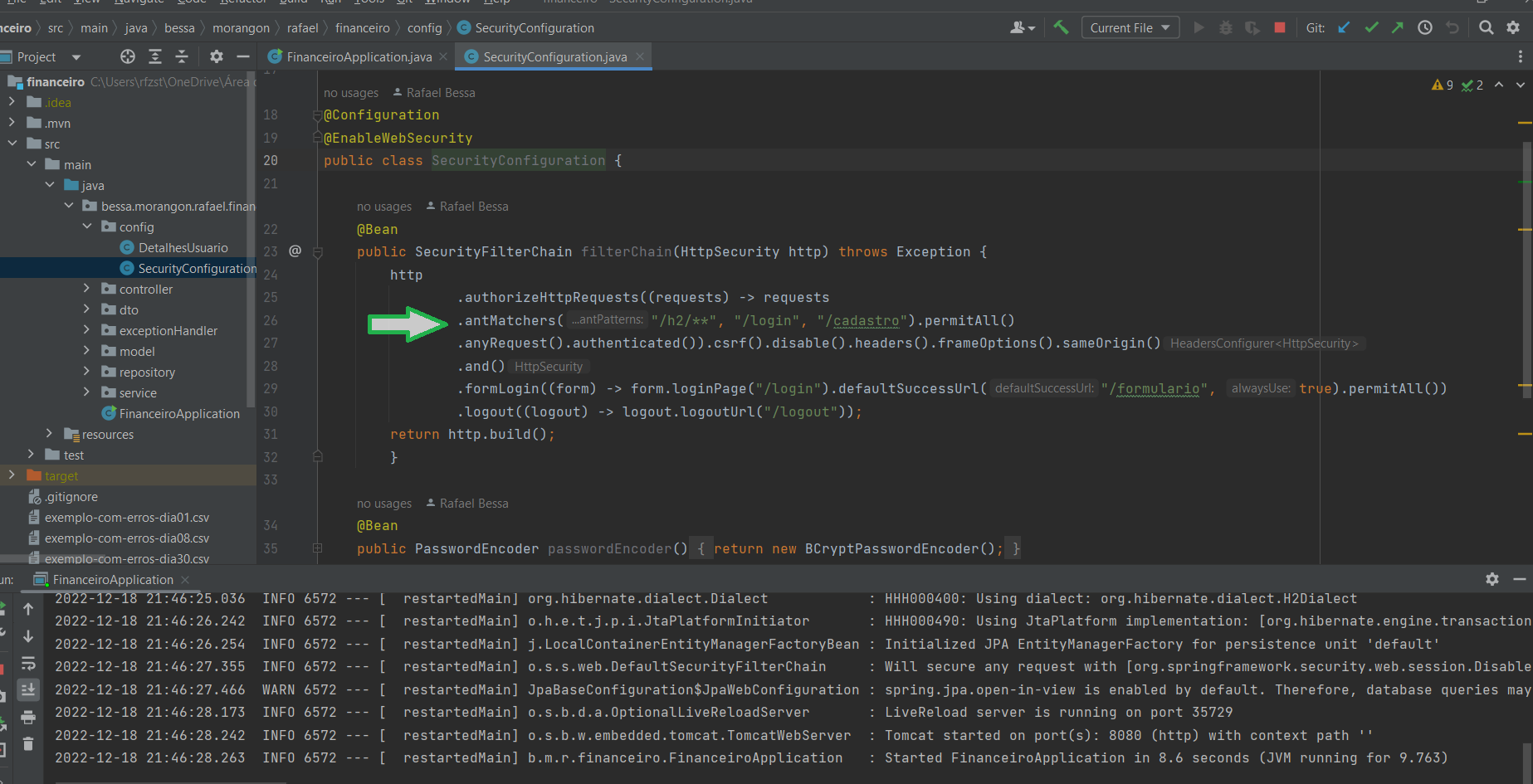
Task: Close the SecurityConfiguration.java tab
Action: (640, 56)
